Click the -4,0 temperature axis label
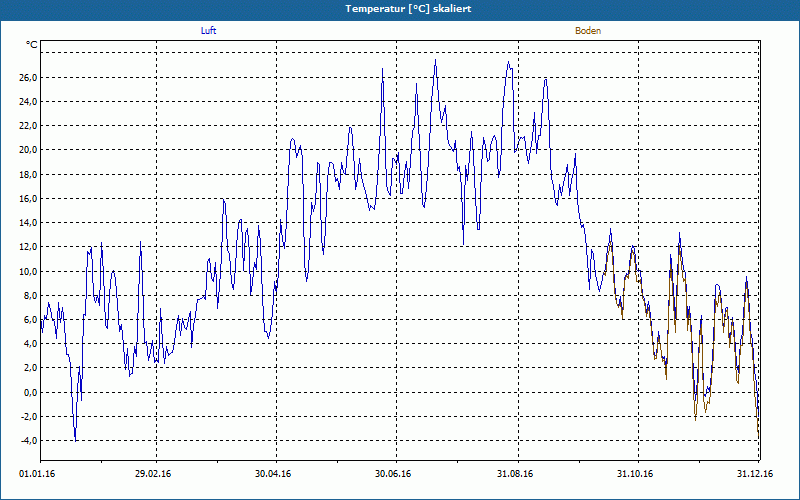Screen dimensions: 800x500 tap(27, 441)
